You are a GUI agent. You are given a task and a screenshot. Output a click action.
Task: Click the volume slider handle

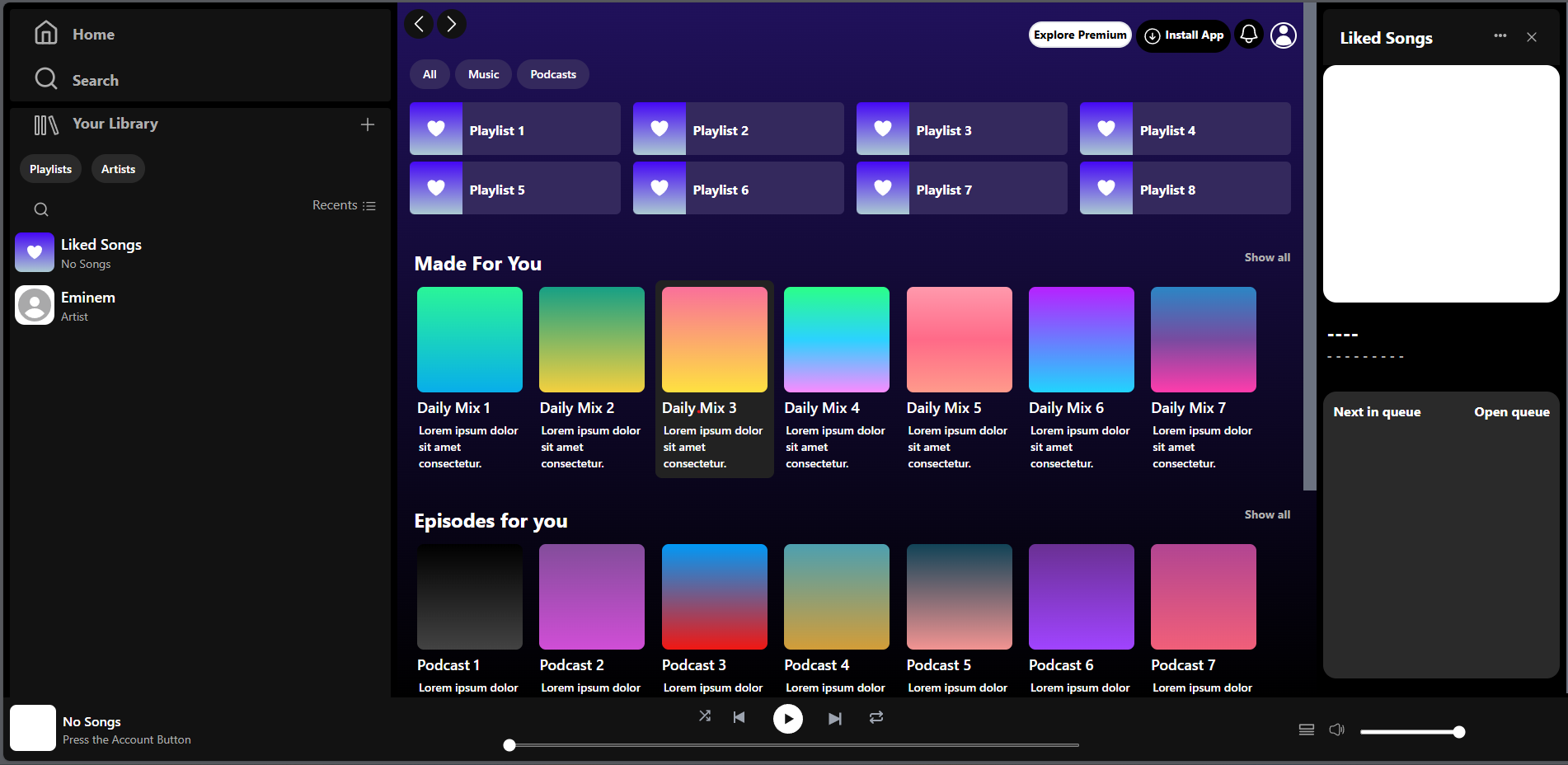(1459, 732)
